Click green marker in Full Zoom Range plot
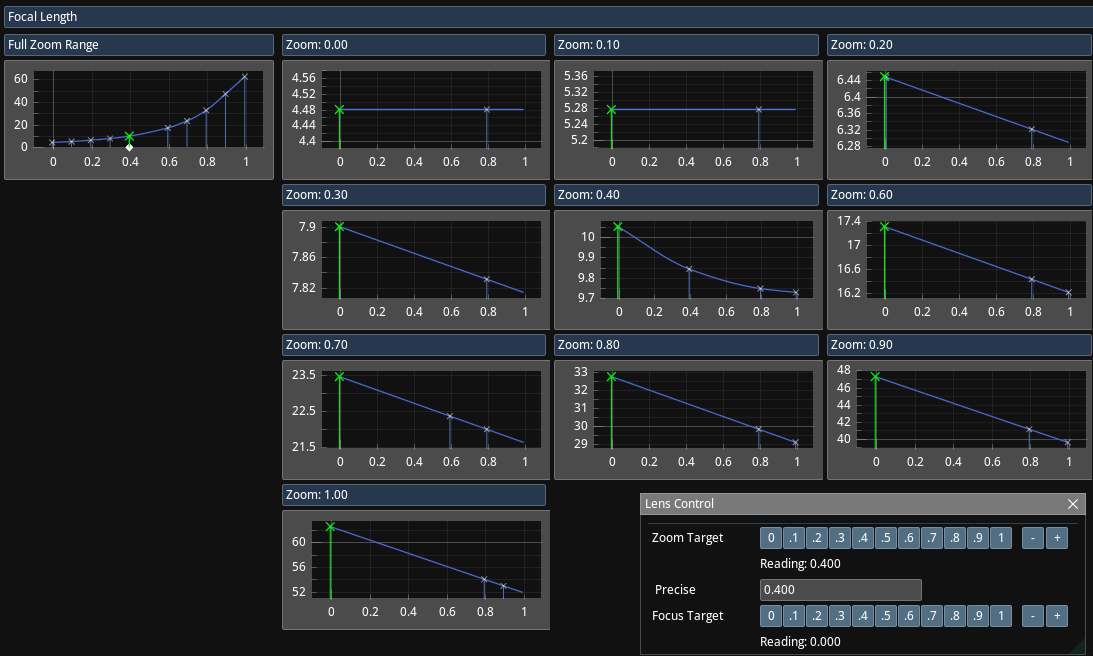Screen dimensions: 1093x656 tap(129, 136)
